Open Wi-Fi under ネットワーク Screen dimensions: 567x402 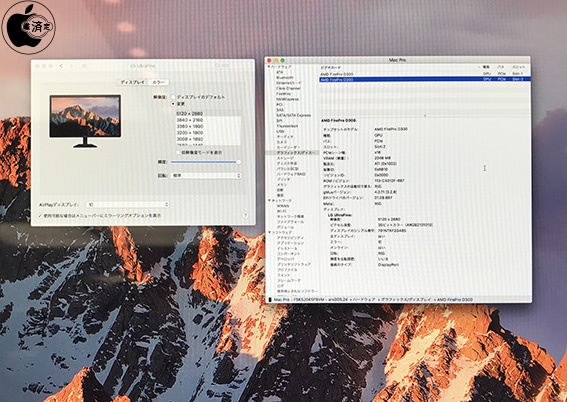[x=282, y=211]
